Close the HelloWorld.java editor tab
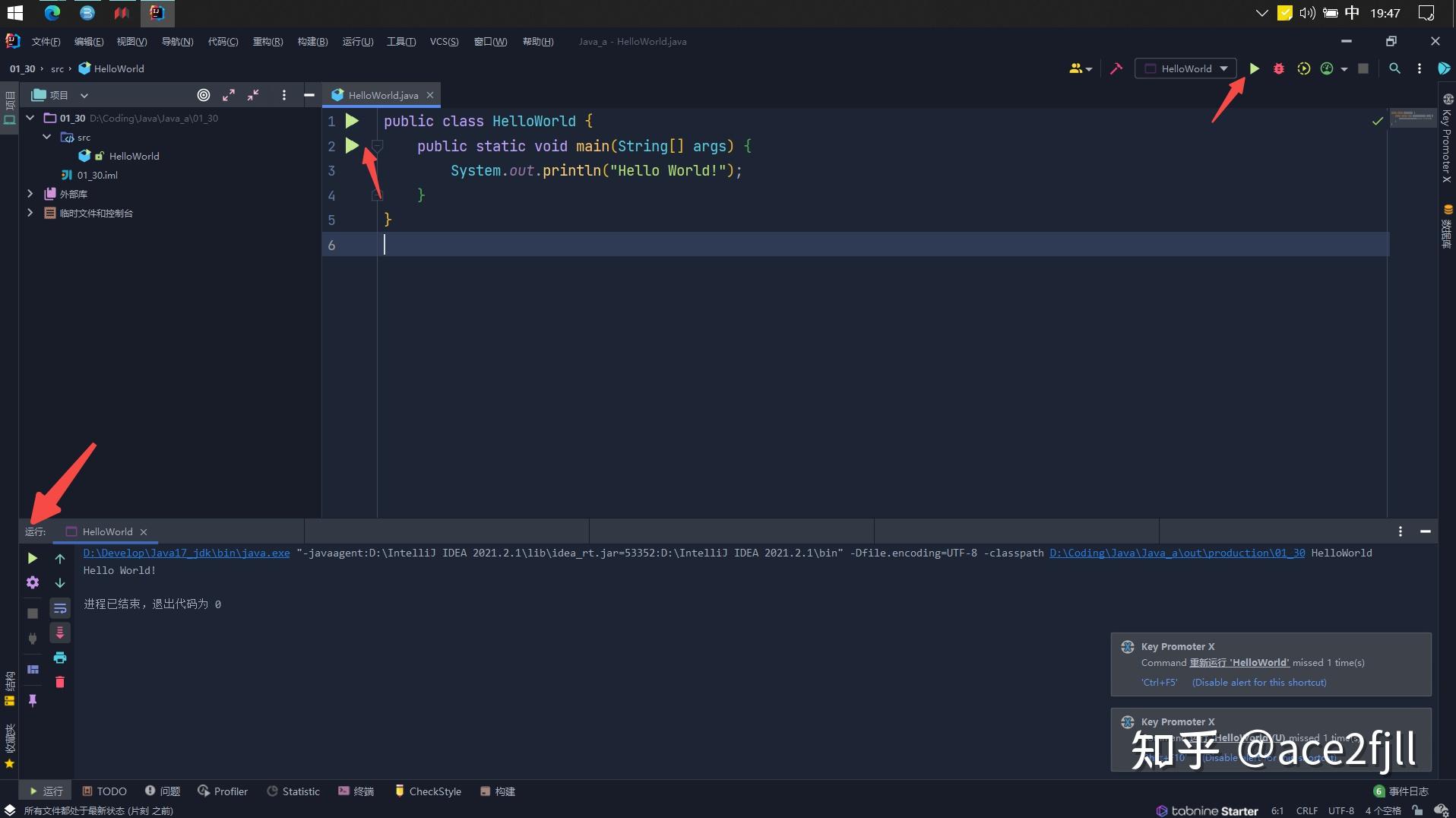The width and height of the screenshot is (1456, 818). point(430,95)
